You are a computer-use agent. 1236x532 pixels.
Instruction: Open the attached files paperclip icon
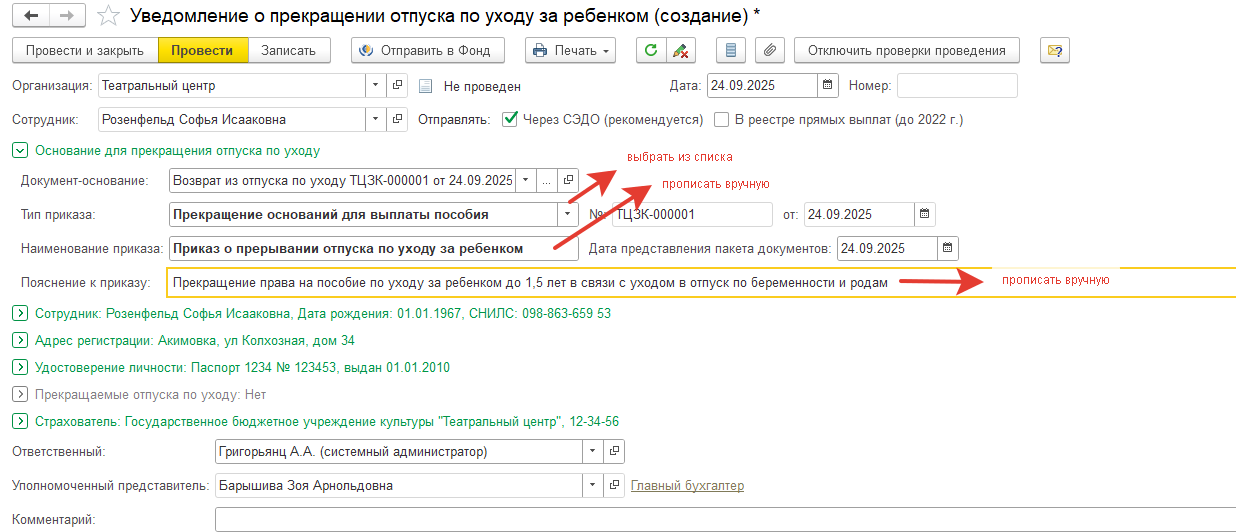(770, 50)
